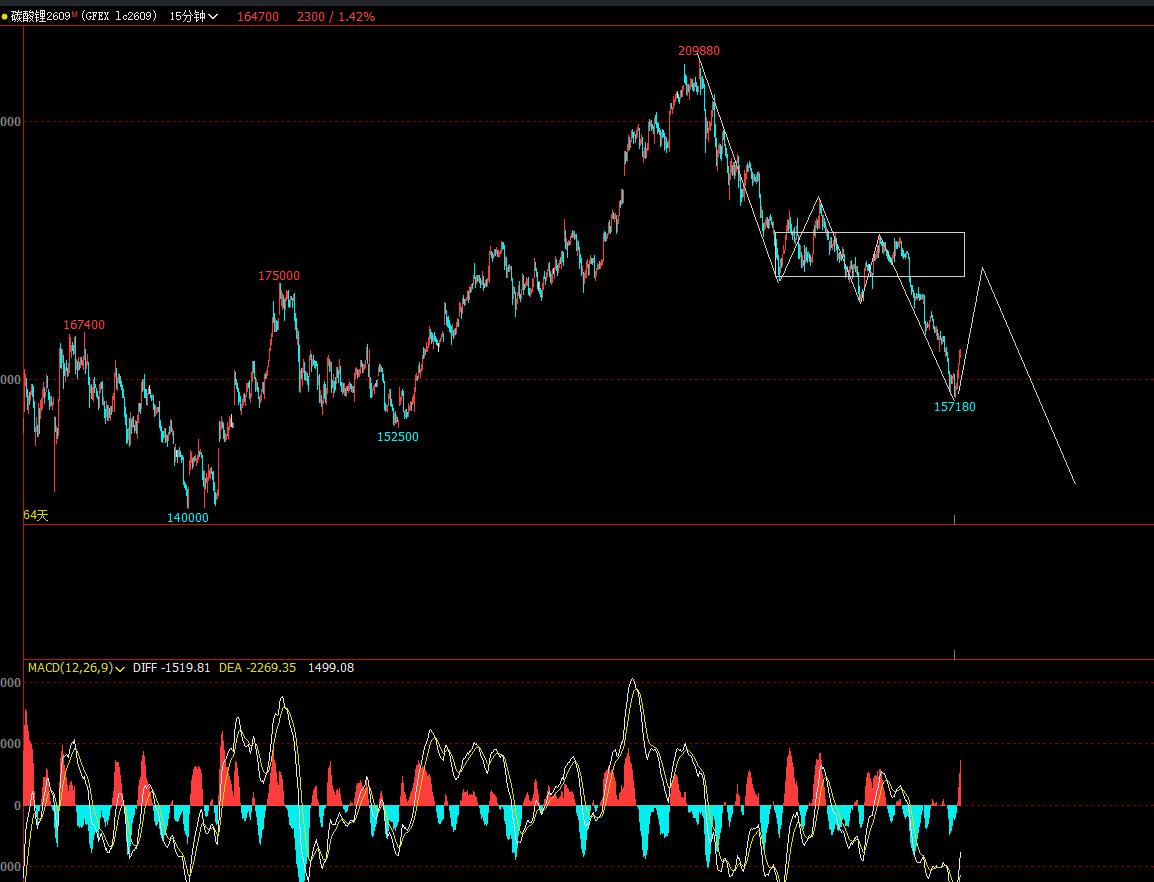Click the red M marker after 碳酸锂2609
The height and width of the screenshot is (882, 1154).
coord(74,14)
